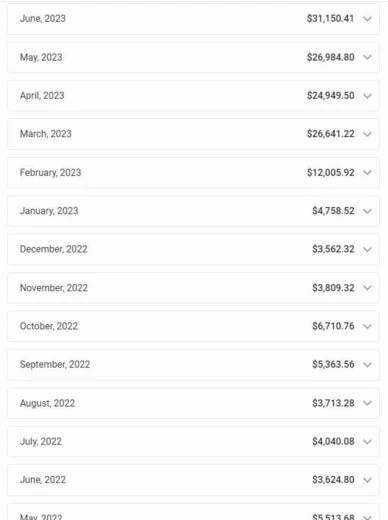Select the May, 2023 label
Image resolution: width=388 pixels, height=520 pixels.
[41, 57]
